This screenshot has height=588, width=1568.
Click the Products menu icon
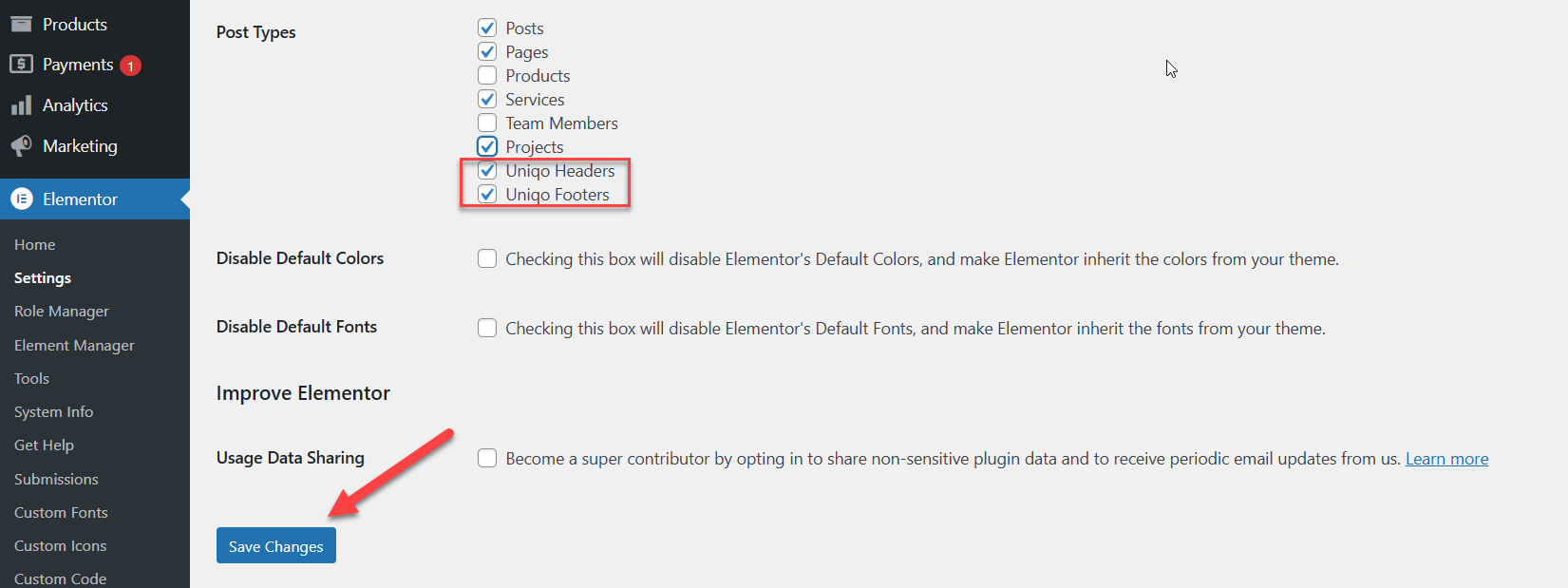[x=21, y=24]
